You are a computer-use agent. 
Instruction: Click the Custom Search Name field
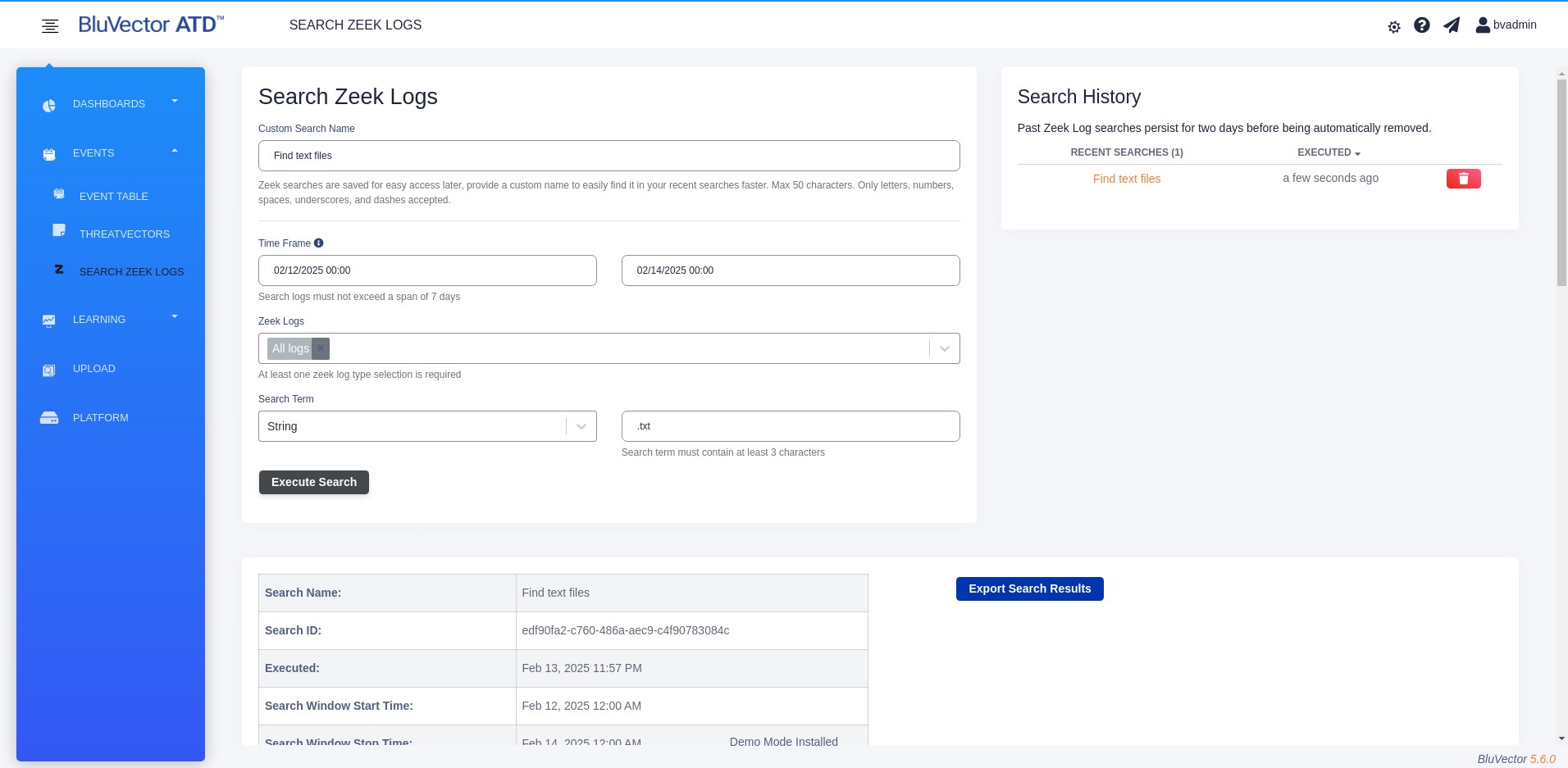click(x=609, y=156)
